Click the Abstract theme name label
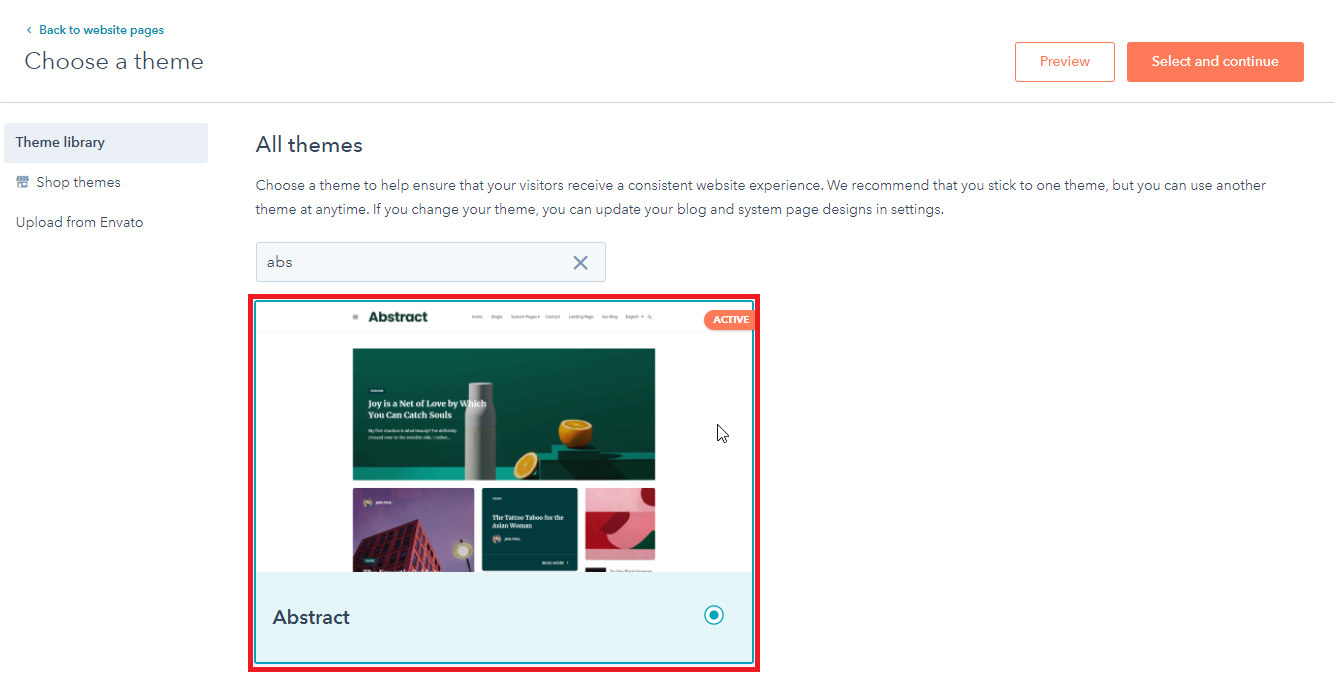Screen dimensions: 1335x684 [x=311, y=617]
